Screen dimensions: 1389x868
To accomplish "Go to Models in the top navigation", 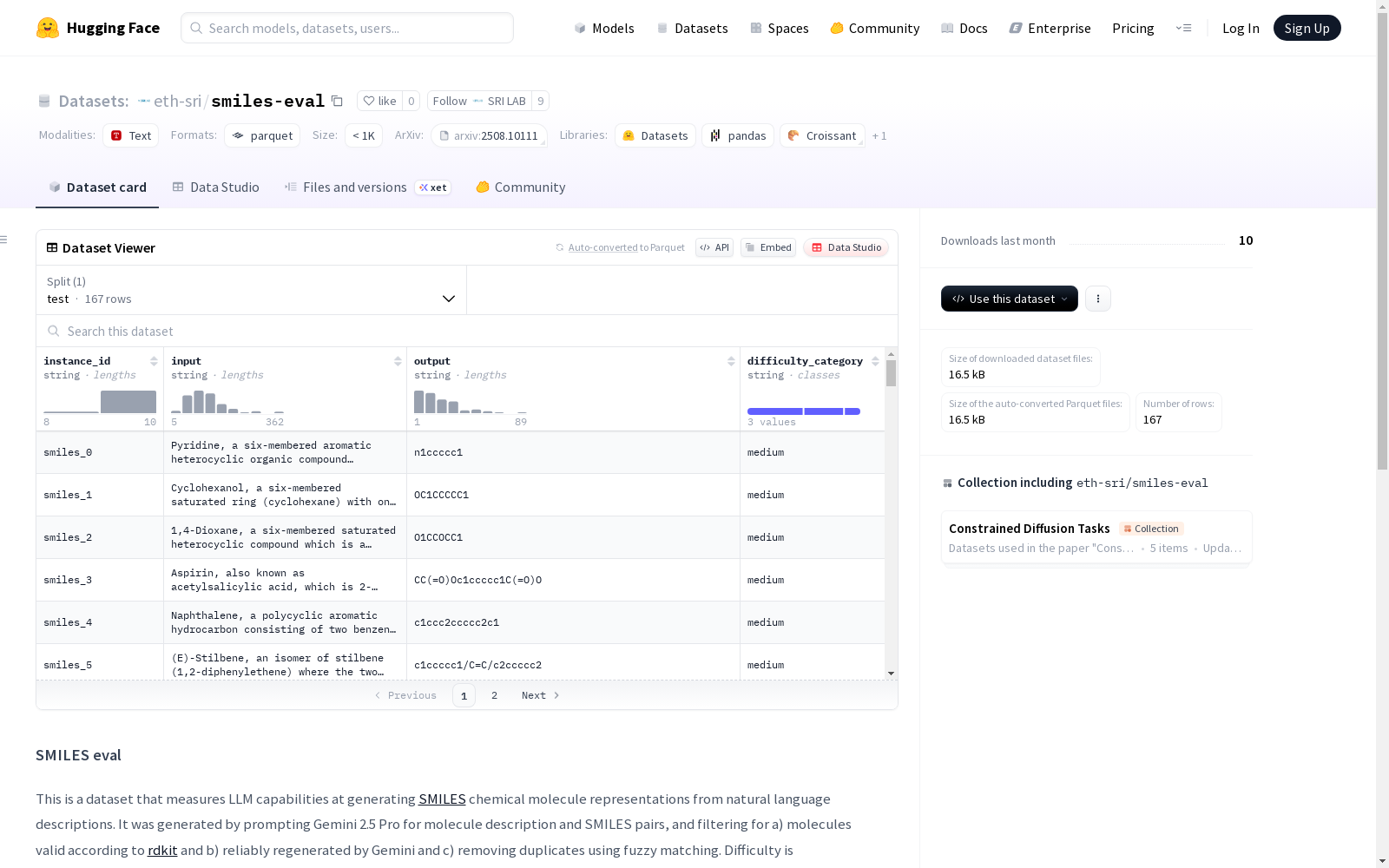I will (x=604, y=28).
